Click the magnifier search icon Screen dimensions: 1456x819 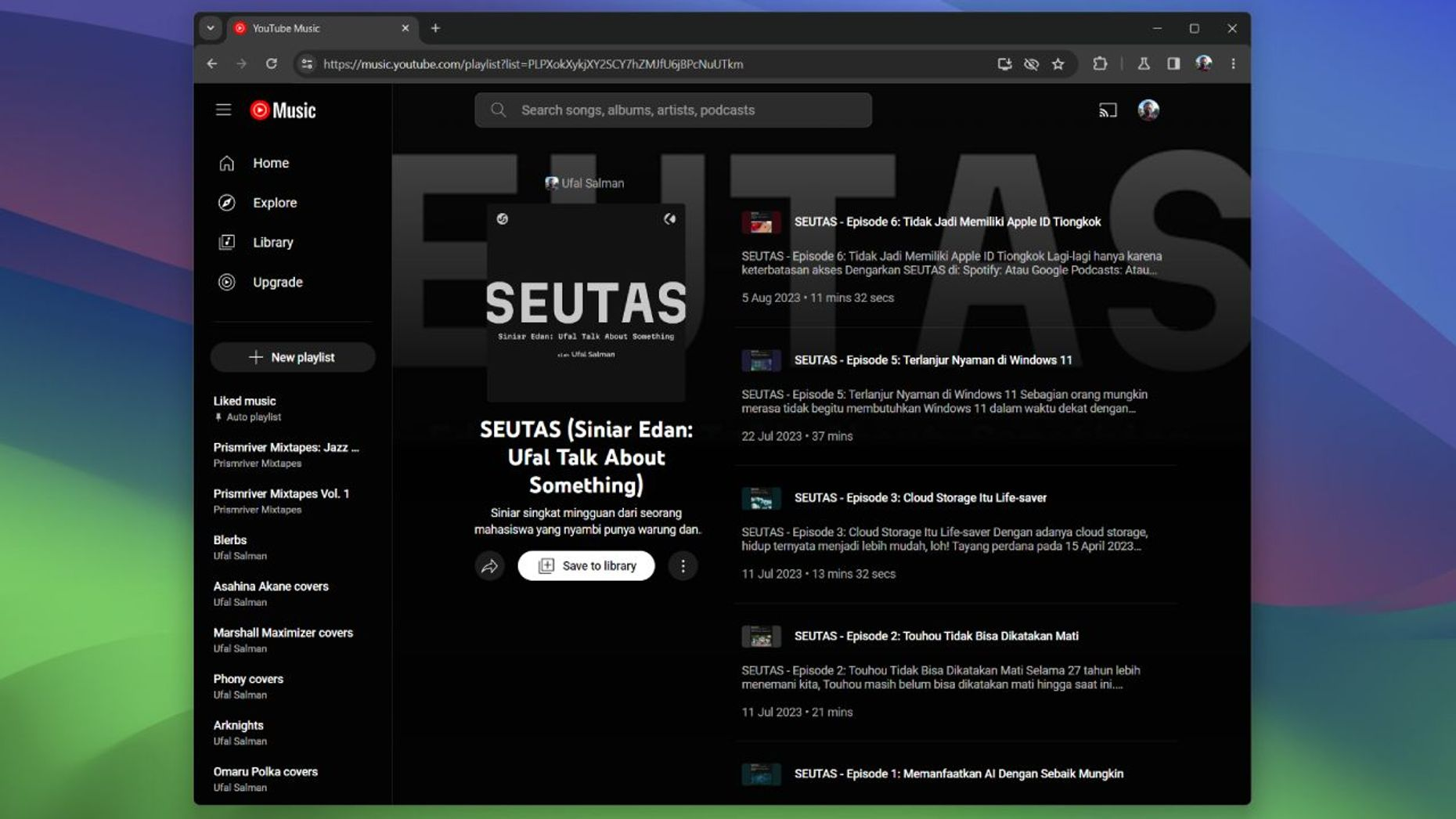[x=499, y=110]
